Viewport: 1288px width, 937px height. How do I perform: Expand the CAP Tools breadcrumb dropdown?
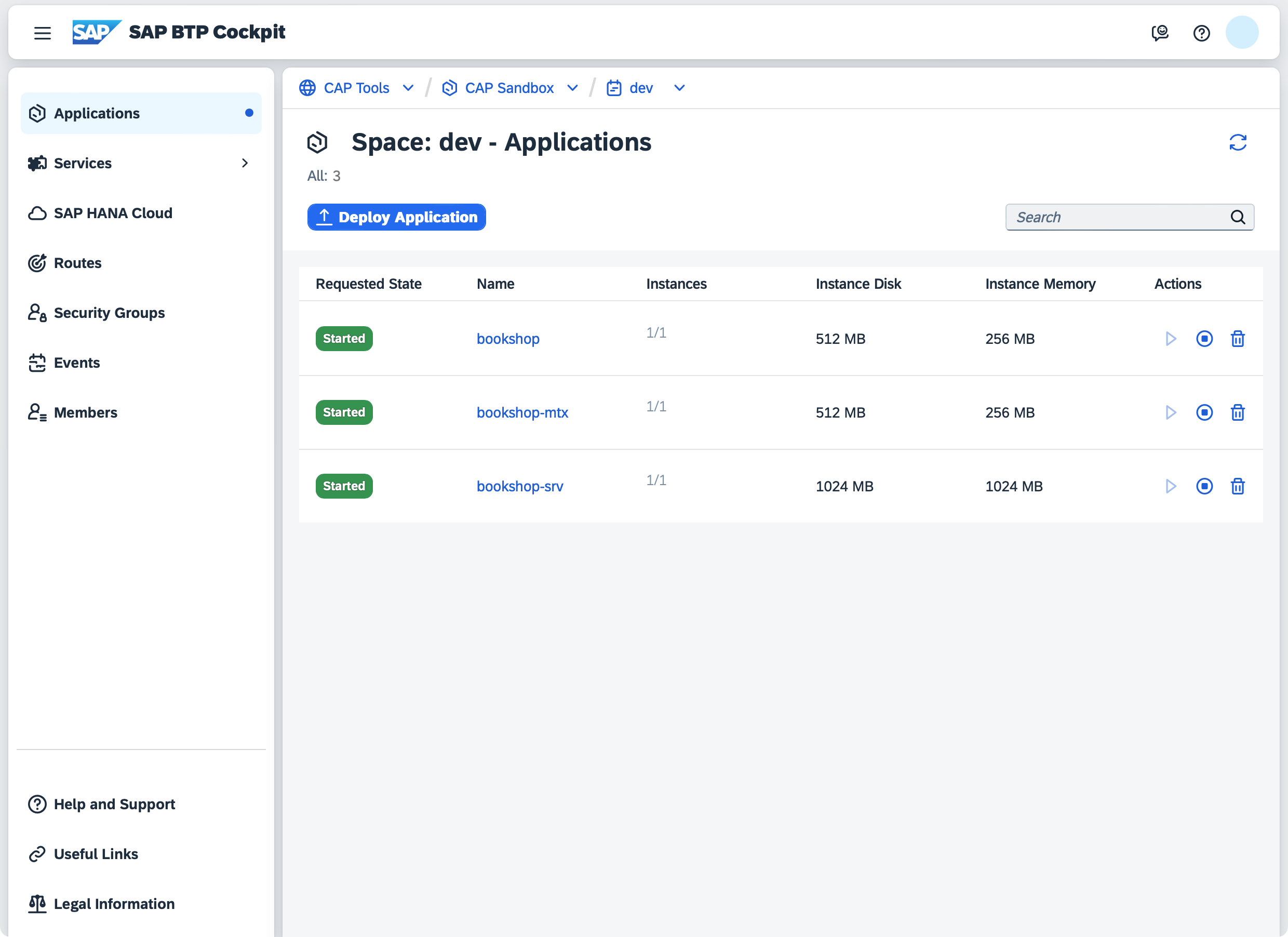[x=408, y=88]
